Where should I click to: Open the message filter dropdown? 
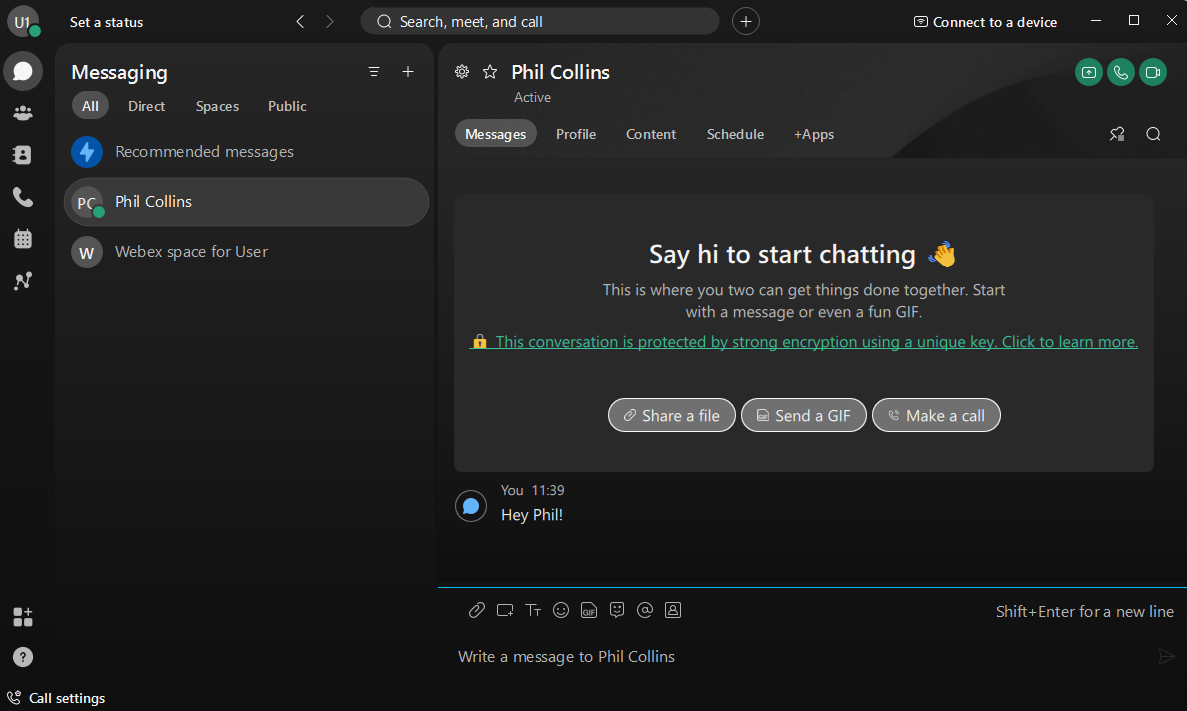point(374,72)
